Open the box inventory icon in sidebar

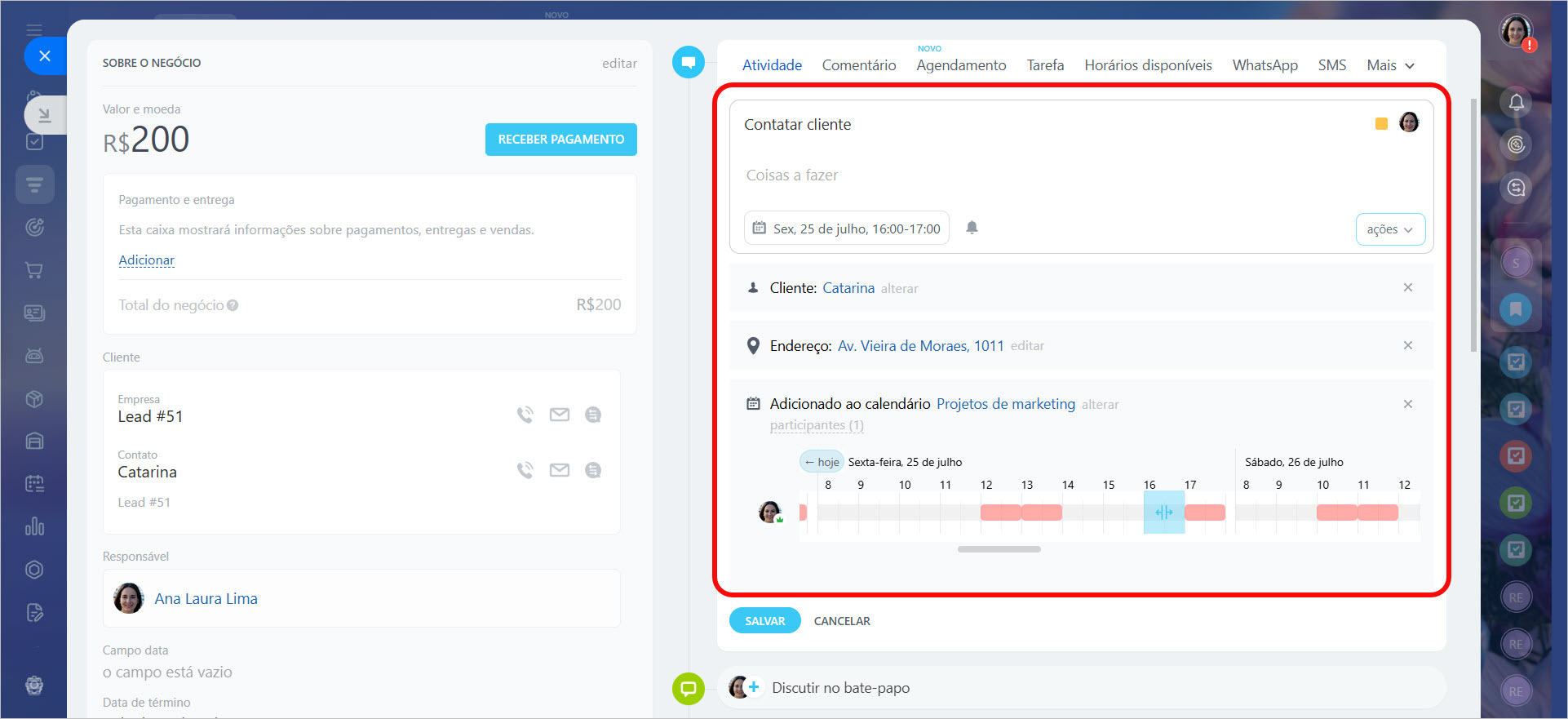point(34,398)
